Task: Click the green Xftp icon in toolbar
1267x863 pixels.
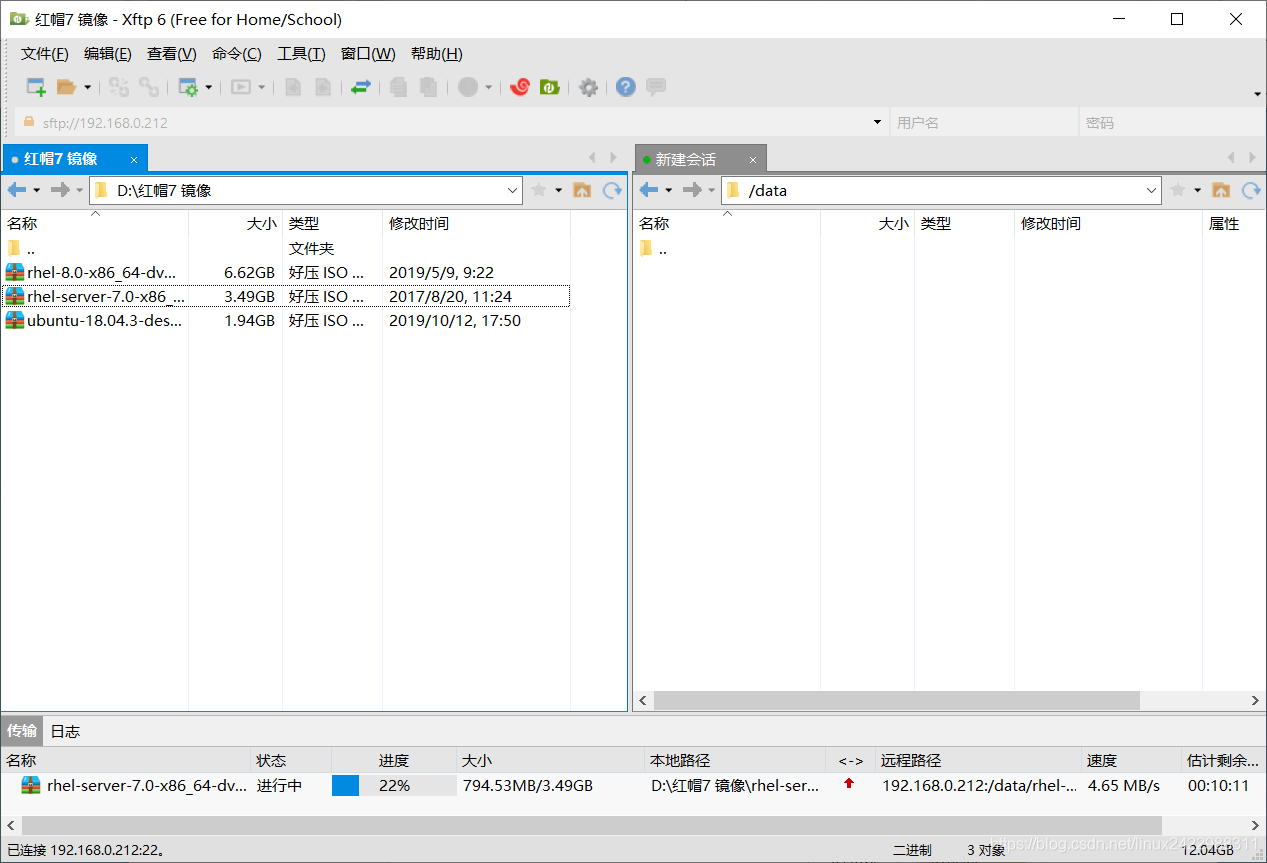Action: coord(549,87)
